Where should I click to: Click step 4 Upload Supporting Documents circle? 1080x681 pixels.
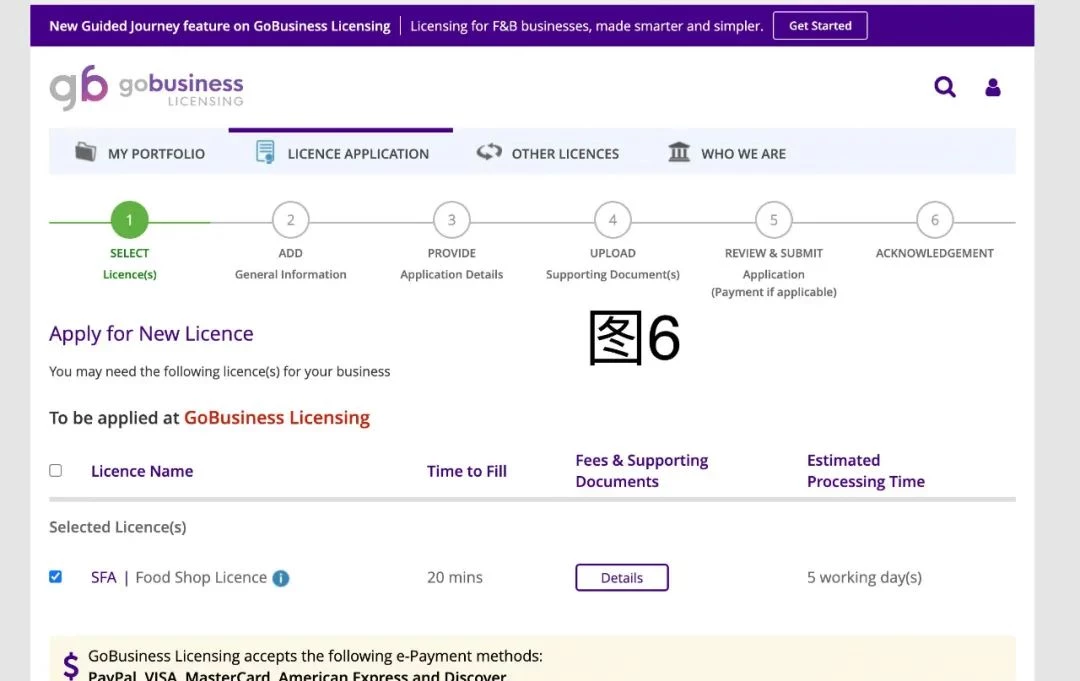[x=613, y=220]
